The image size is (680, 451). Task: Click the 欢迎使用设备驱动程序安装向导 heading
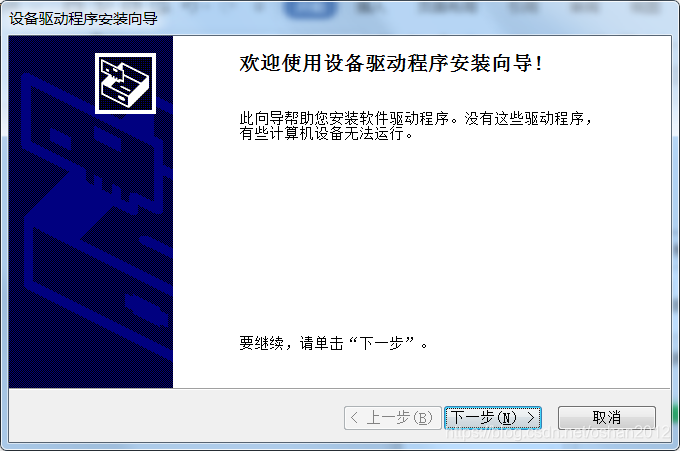[390, 63]
